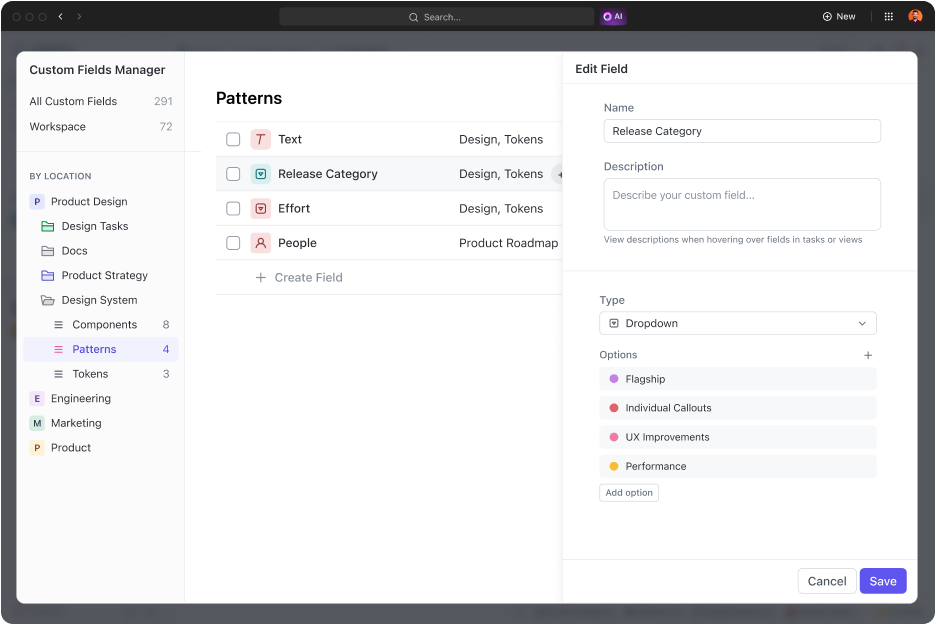Viewport: 936px width, 625px height.
Task: Click the People field type icon
Action: (260, 242)
